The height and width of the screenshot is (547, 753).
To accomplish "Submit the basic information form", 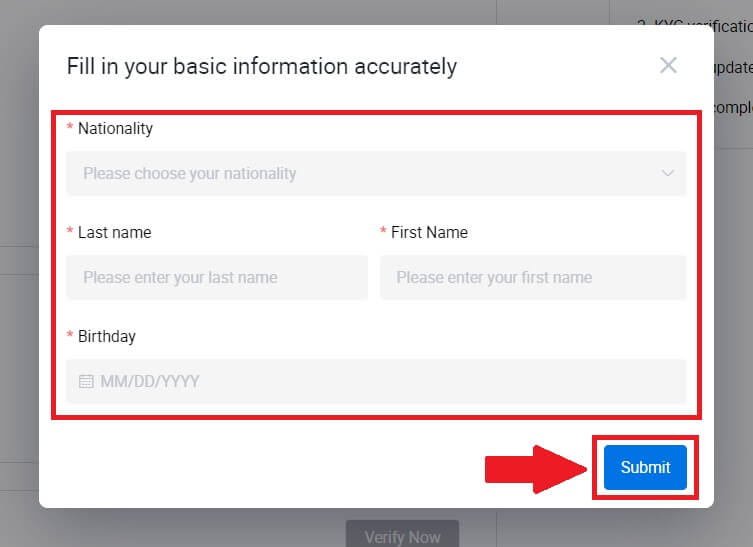I will (x=645, y=467).
